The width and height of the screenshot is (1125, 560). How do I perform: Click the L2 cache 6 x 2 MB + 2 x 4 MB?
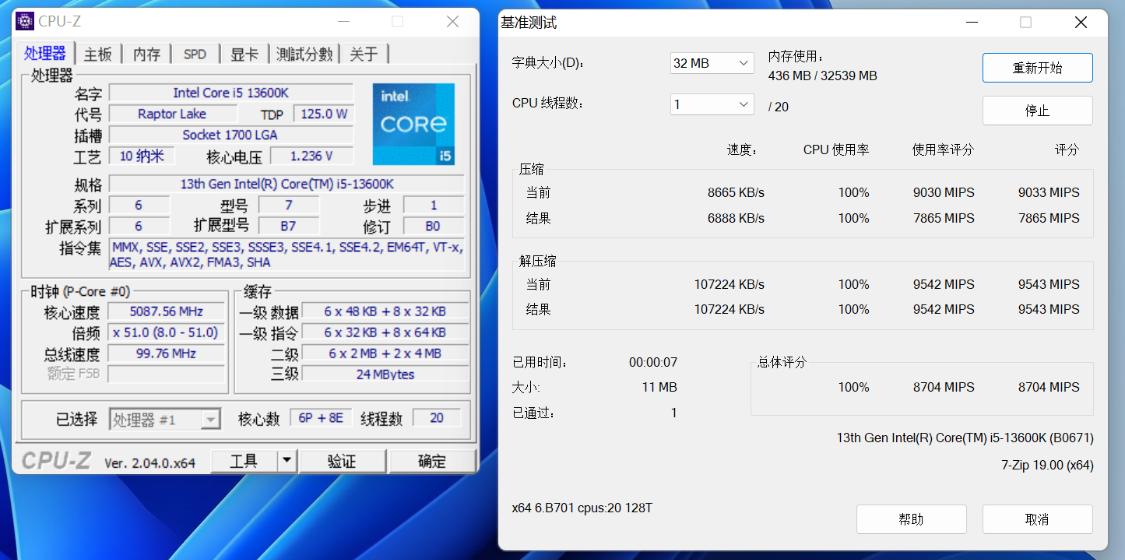(x=385, y=353)
